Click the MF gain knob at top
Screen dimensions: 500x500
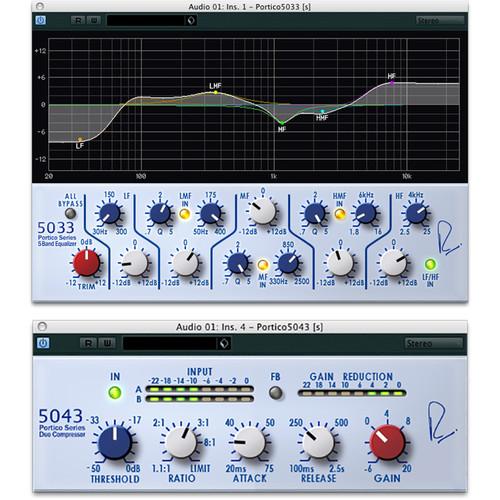click(x=262, y=211)
